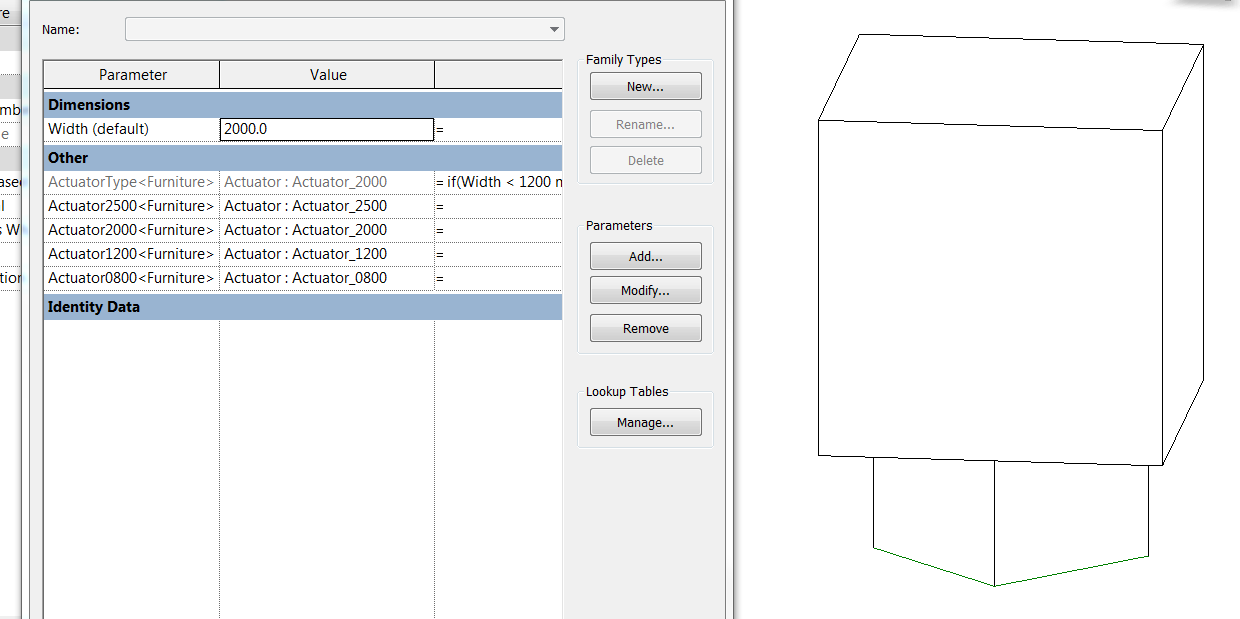Click Remove in the Parameters section
This screenshot has height=619, width=1240.
(x=645, y=327)
